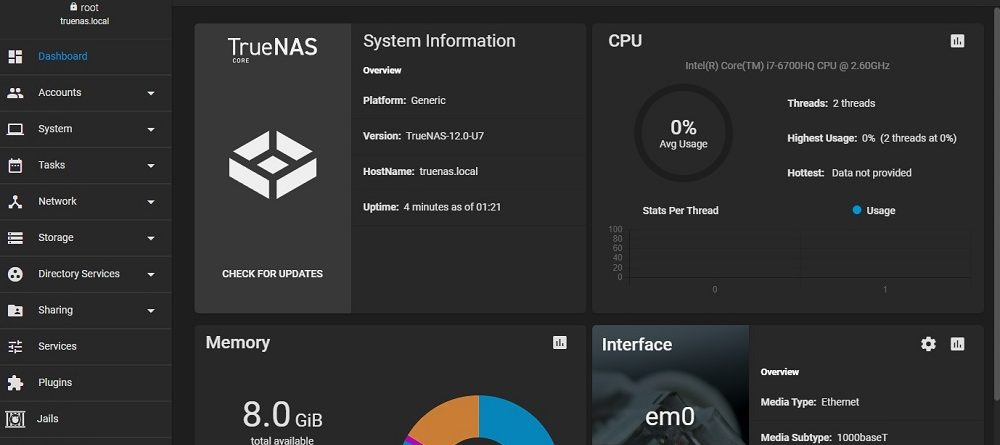Image resolution: width=1000 pixels, height=445 pixels.
Task: Click the Sharing folder icon
Action: point(15,310)
